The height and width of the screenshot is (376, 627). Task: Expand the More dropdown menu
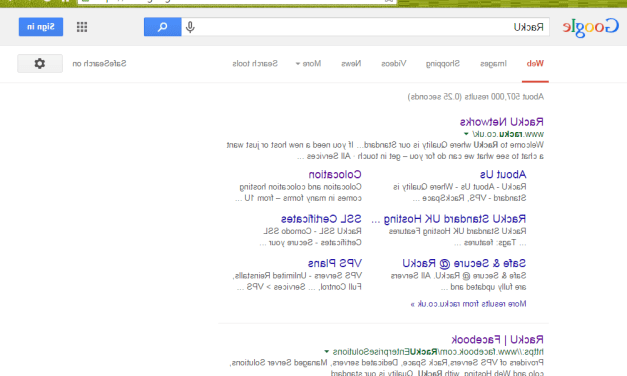point(308,64)
